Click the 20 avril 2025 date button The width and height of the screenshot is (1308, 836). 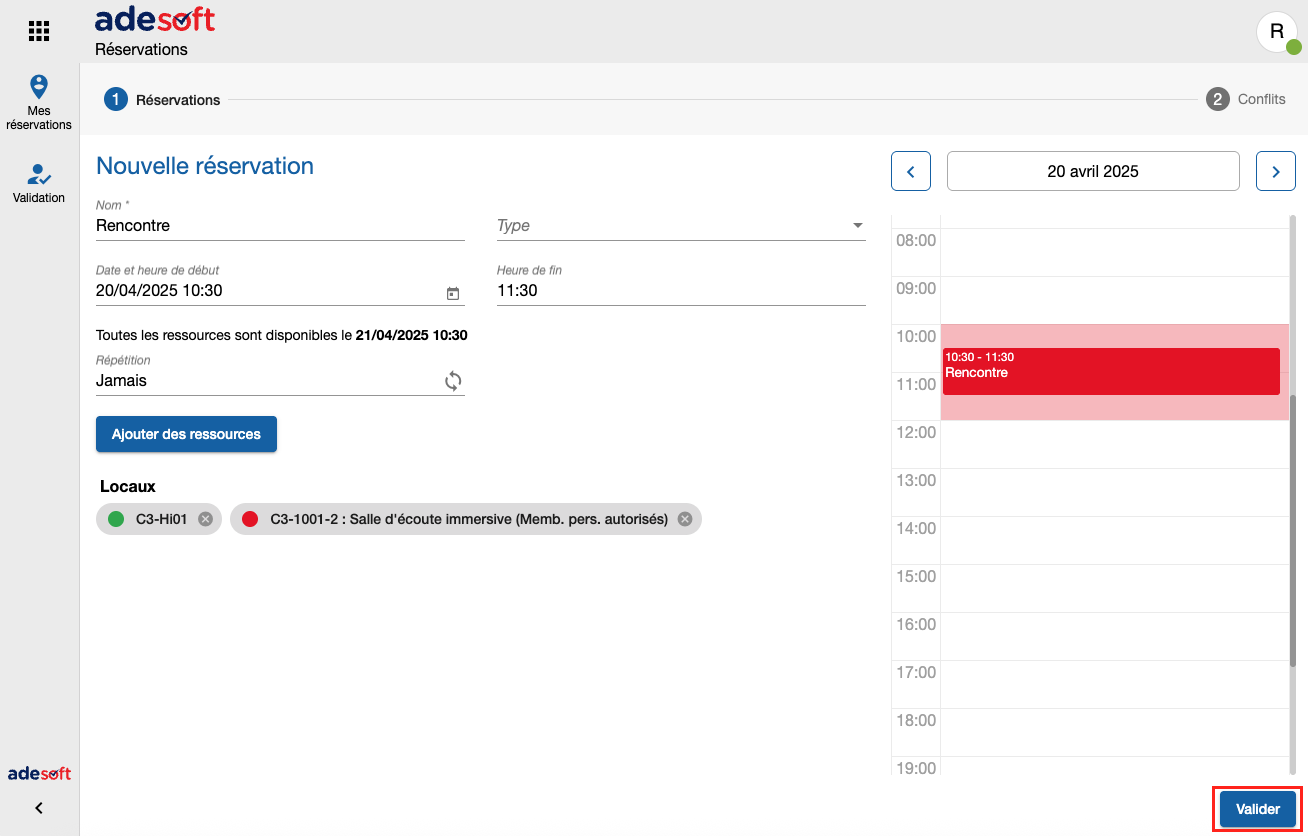pyautogui.click(x=1092, y=171)
